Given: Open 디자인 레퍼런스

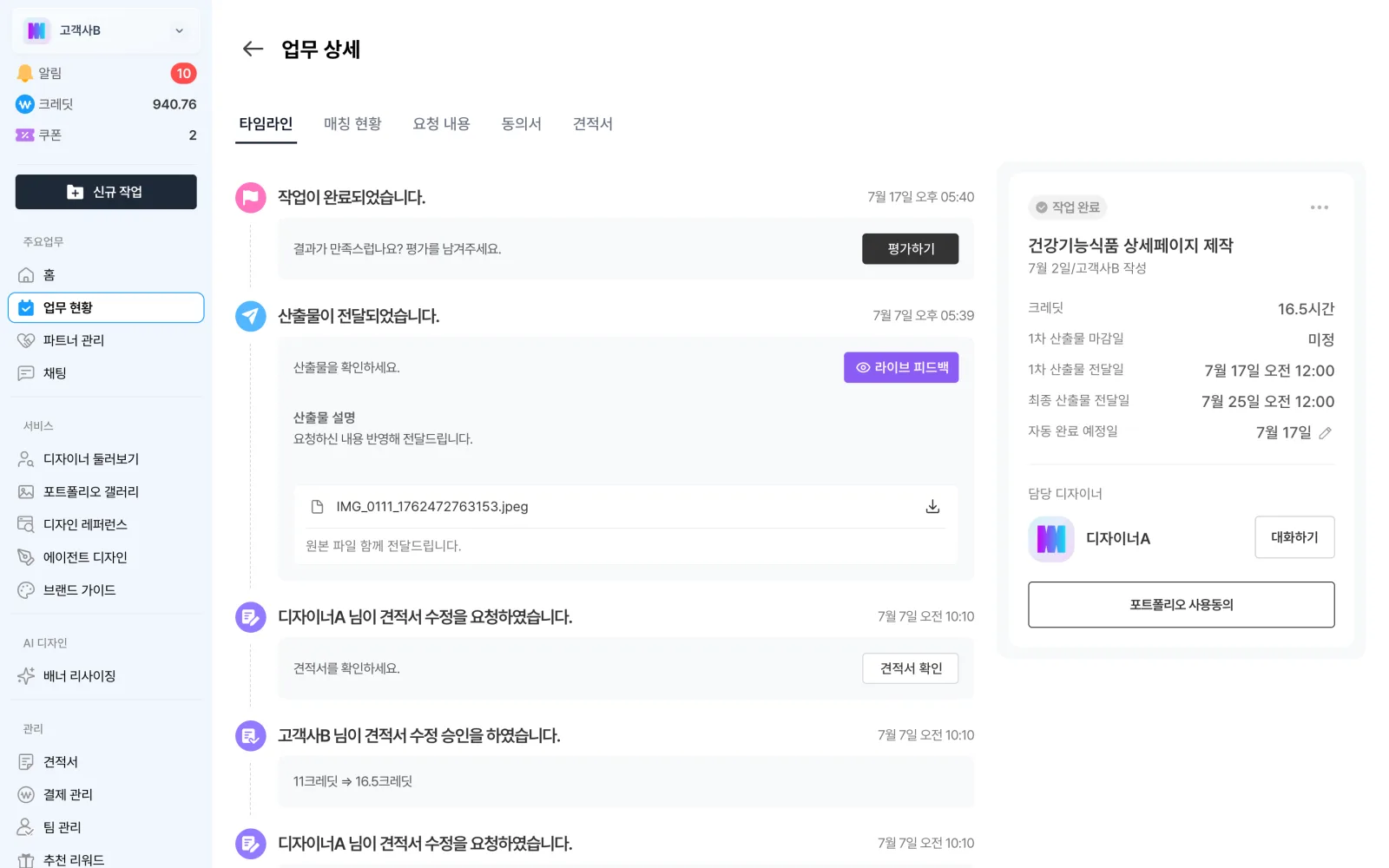Looking at the screenshot, I should tap(106, 525).
